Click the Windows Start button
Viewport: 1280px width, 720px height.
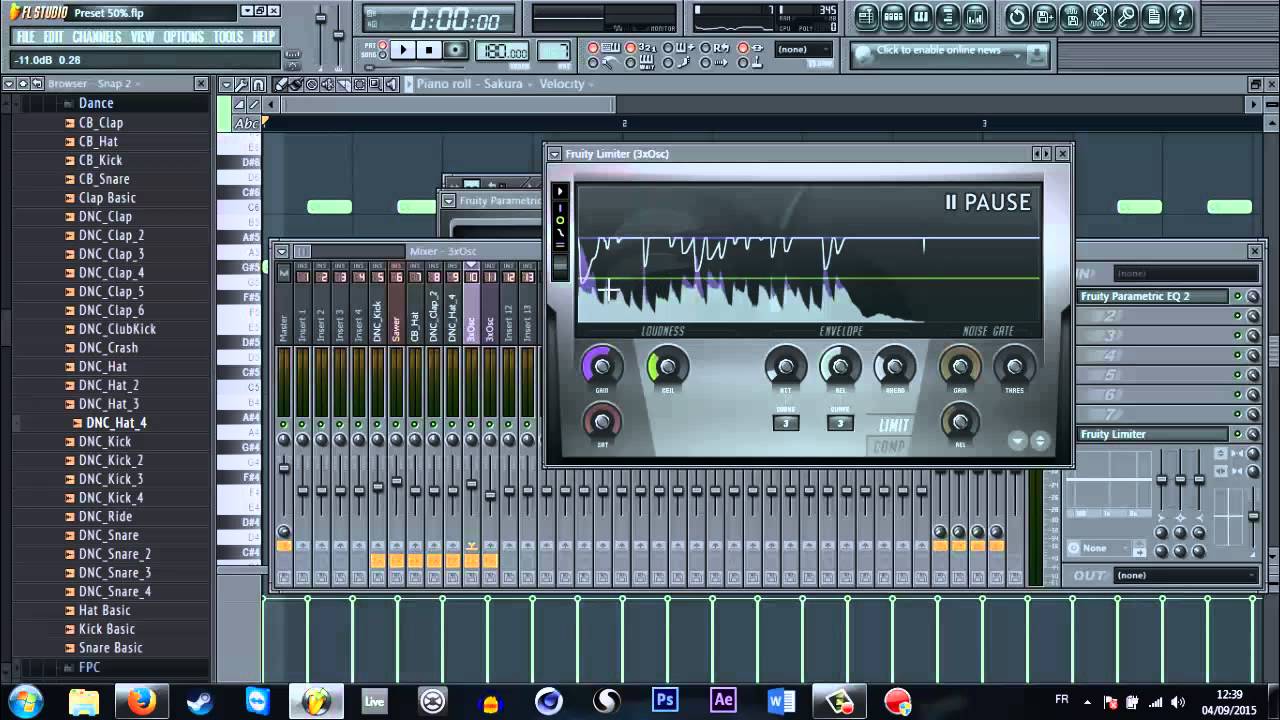pyautogui.click(x=25, y=701)
